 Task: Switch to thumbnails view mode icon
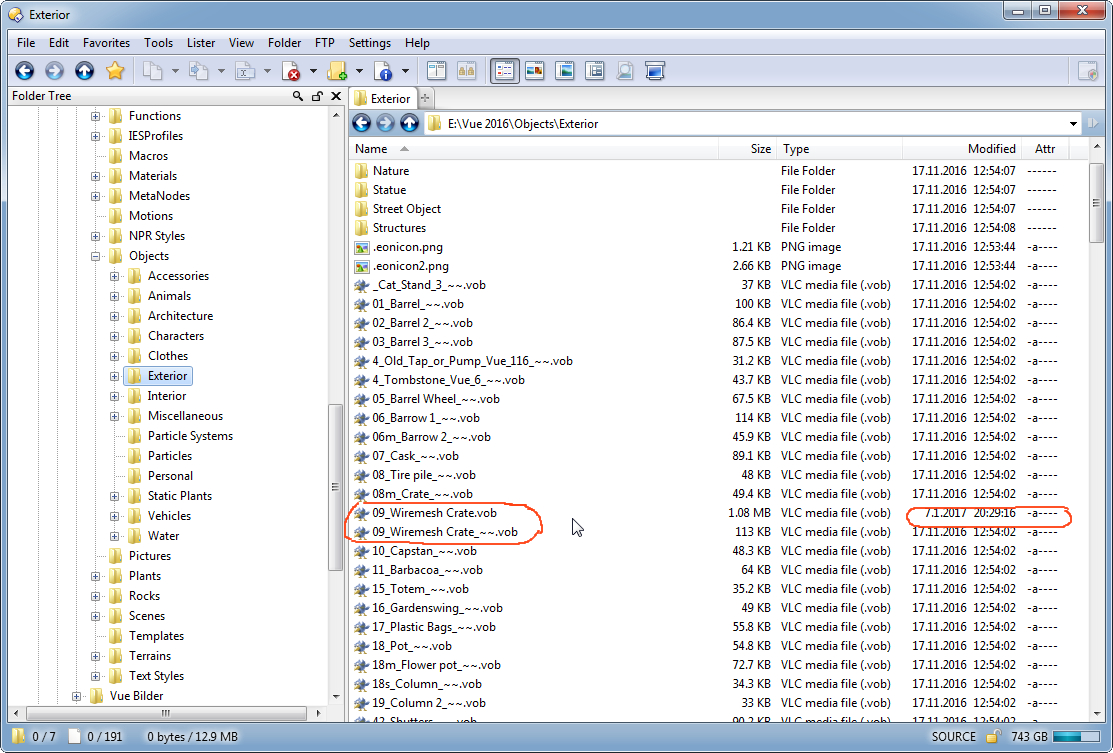(x=534, y=71)
